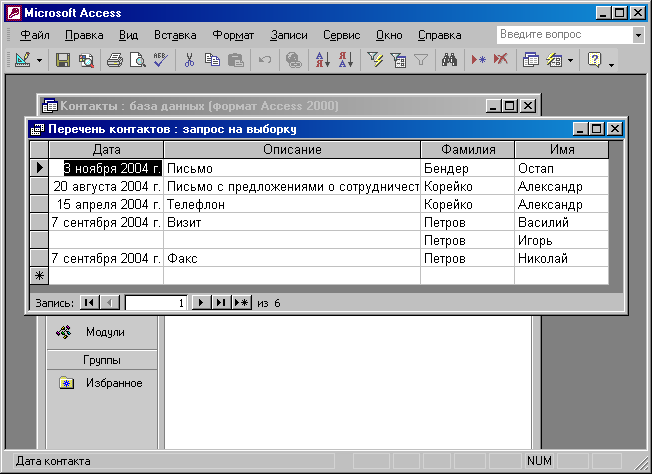Screen dimensions: 652x474
Task: Click the View design mode toolbar icon
Action: [x=22, y=60]
